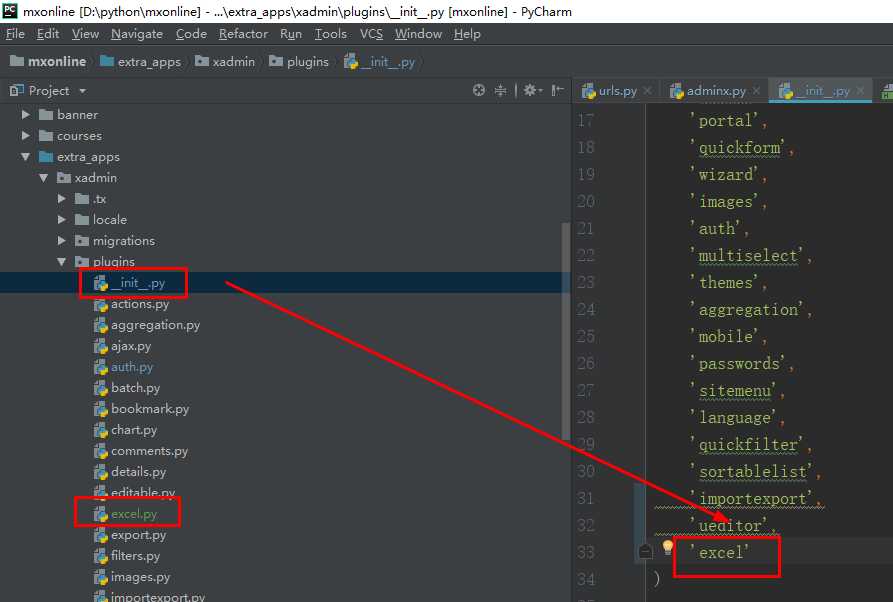Close the urls.py editor tab

tap(648, 91)
